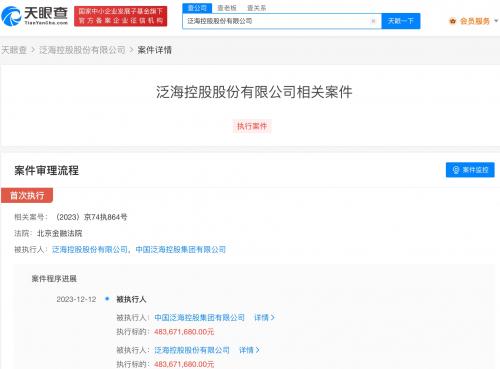The width and height of the screenshot is (500, 369).
Task: Click the blue timeline marker dot
Action: coord(107,299)
